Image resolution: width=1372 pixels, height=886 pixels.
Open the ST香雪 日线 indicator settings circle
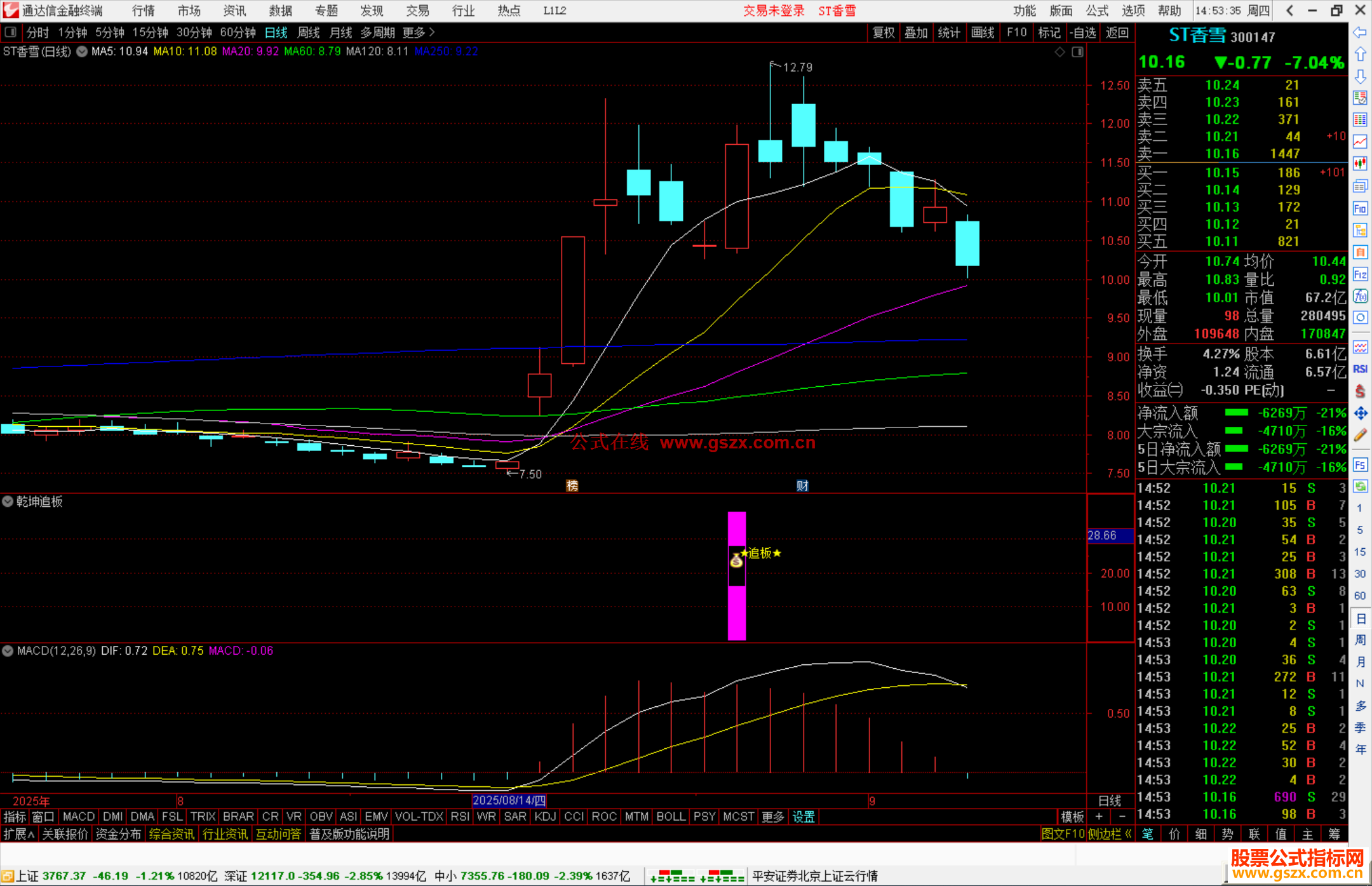coord(82,52)
